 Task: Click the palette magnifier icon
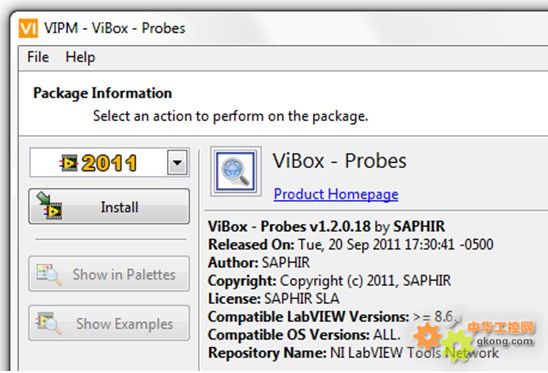[x=49, y=274]
